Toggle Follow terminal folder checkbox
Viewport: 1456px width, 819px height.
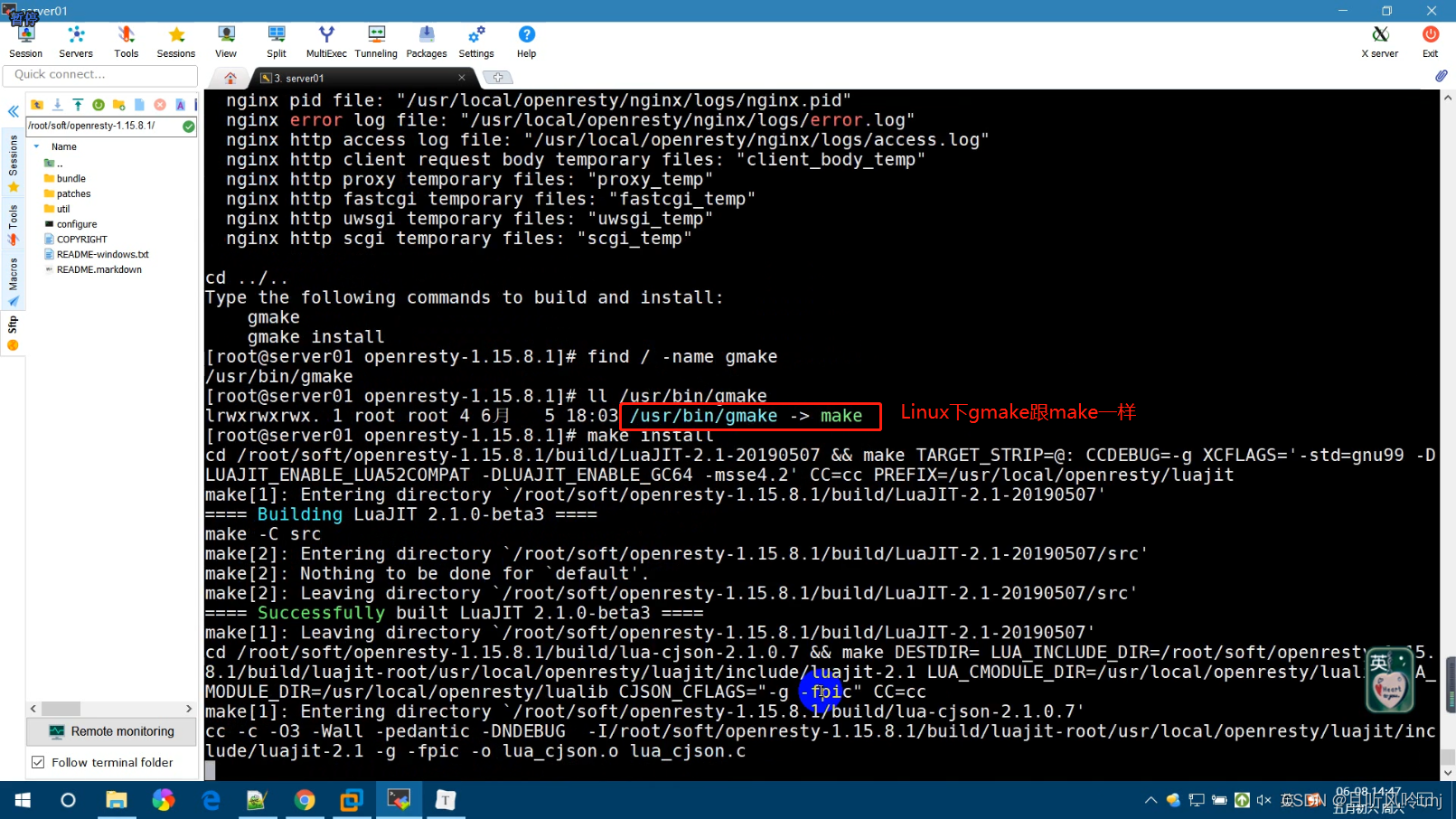[38, 762]
